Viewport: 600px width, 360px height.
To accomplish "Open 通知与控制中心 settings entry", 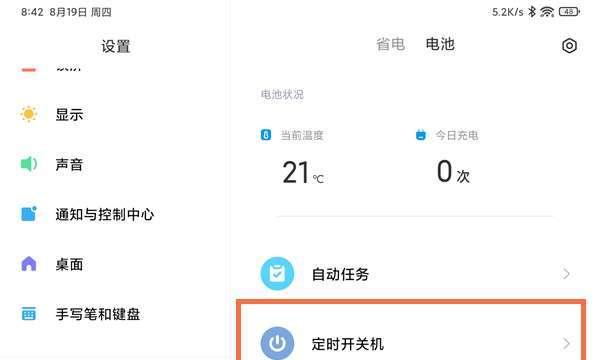I will (113, 214).
